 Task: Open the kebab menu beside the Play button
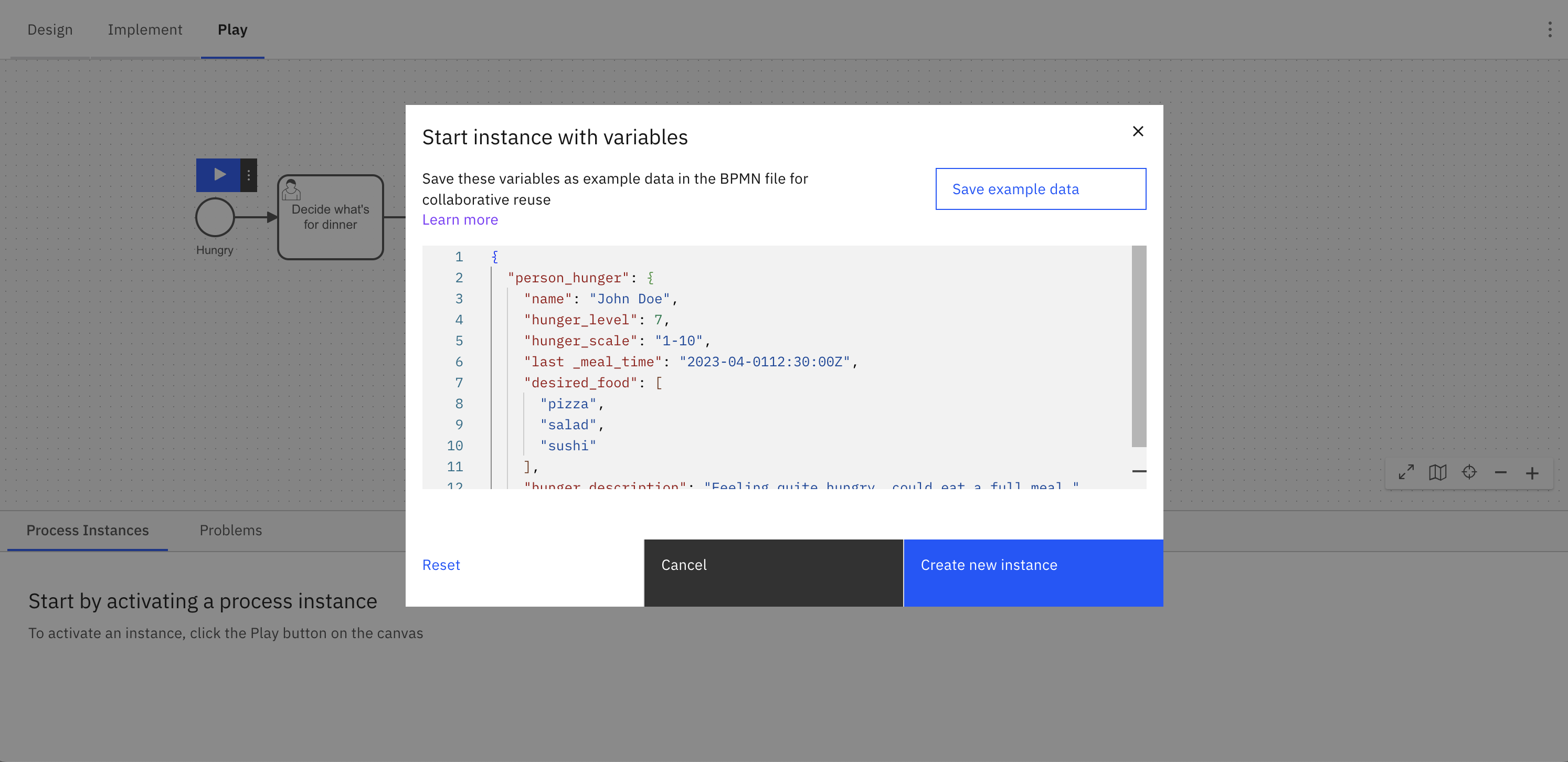pos(248,175)
